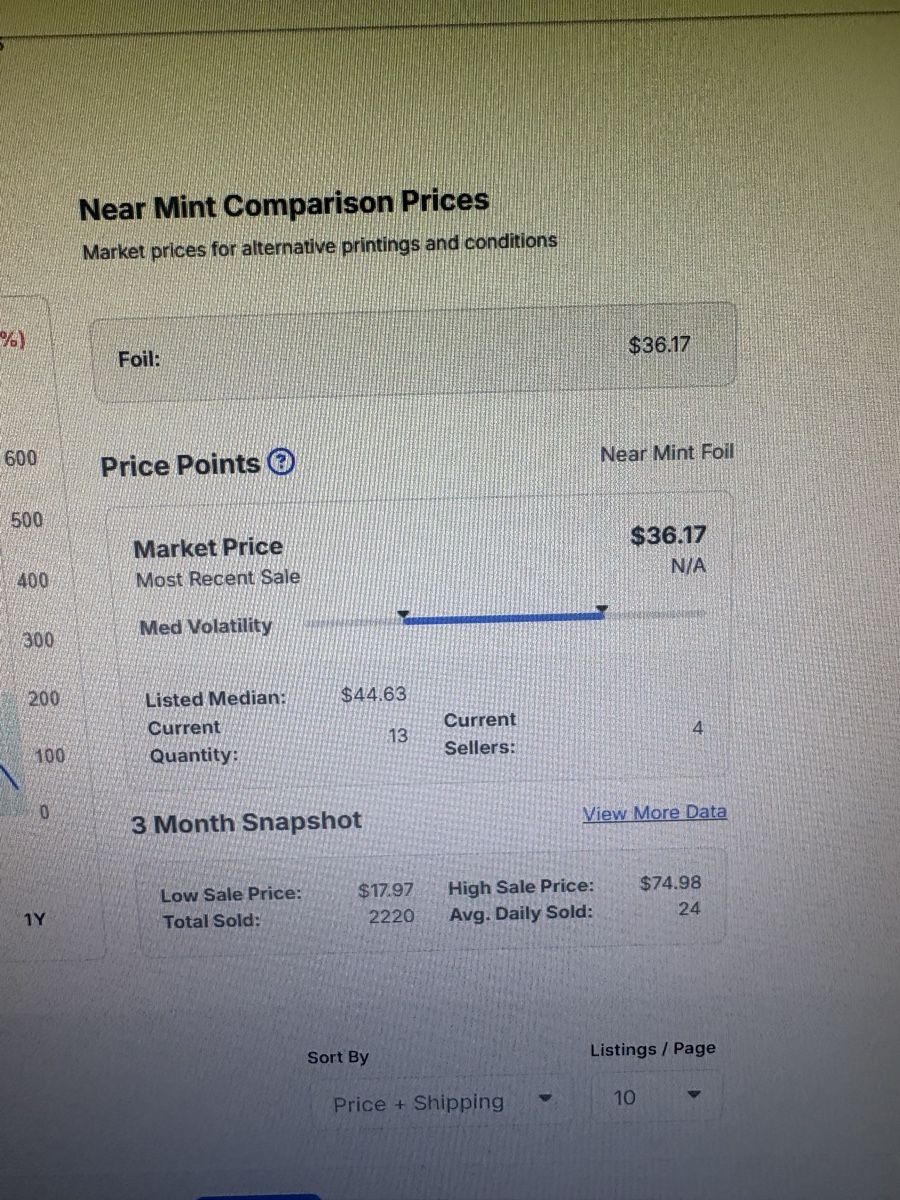Select the 1Y chart range tab

[x=34, y=918]
